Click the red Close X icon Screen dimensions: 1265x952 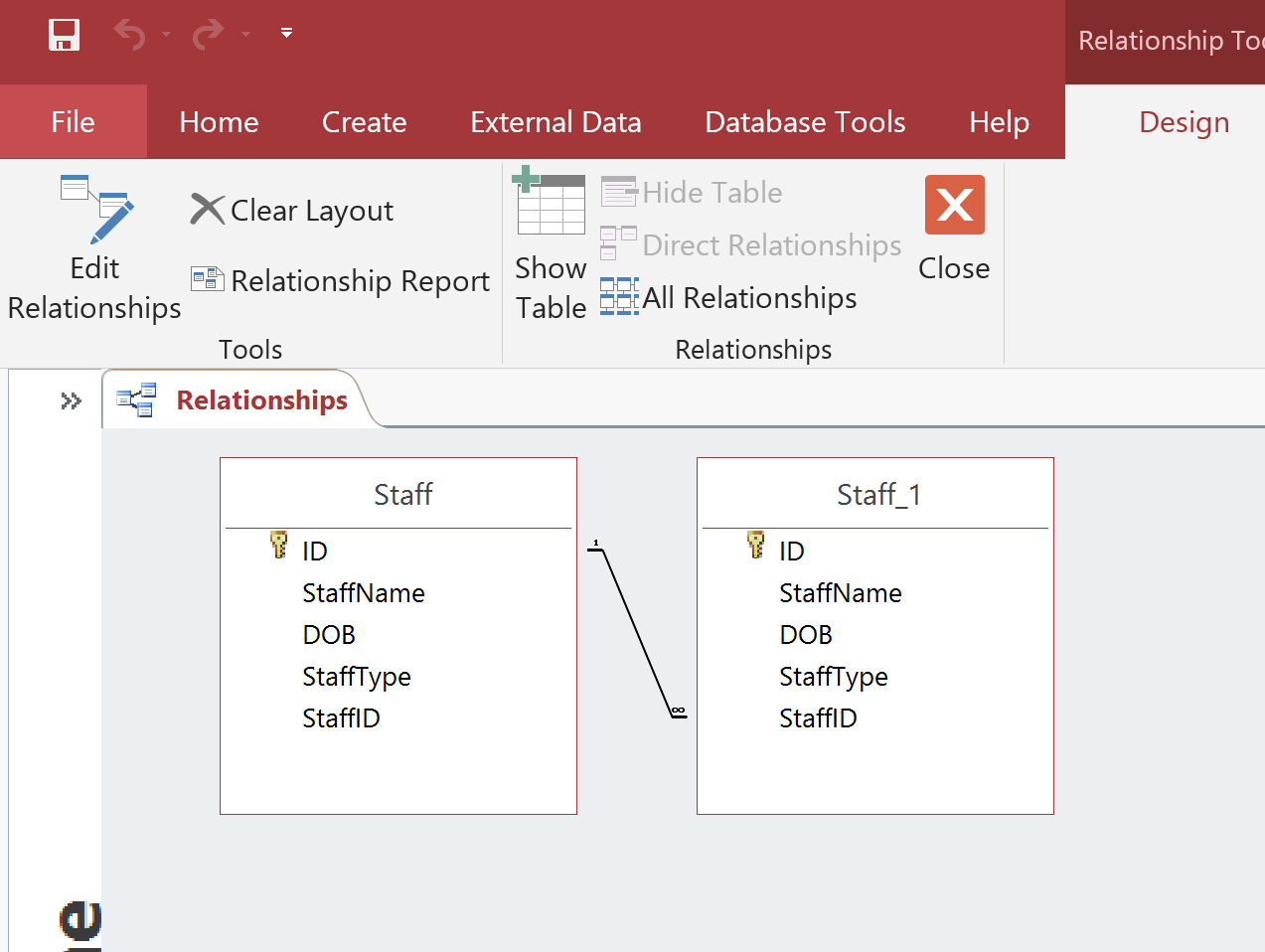click(x=954, y=205)
